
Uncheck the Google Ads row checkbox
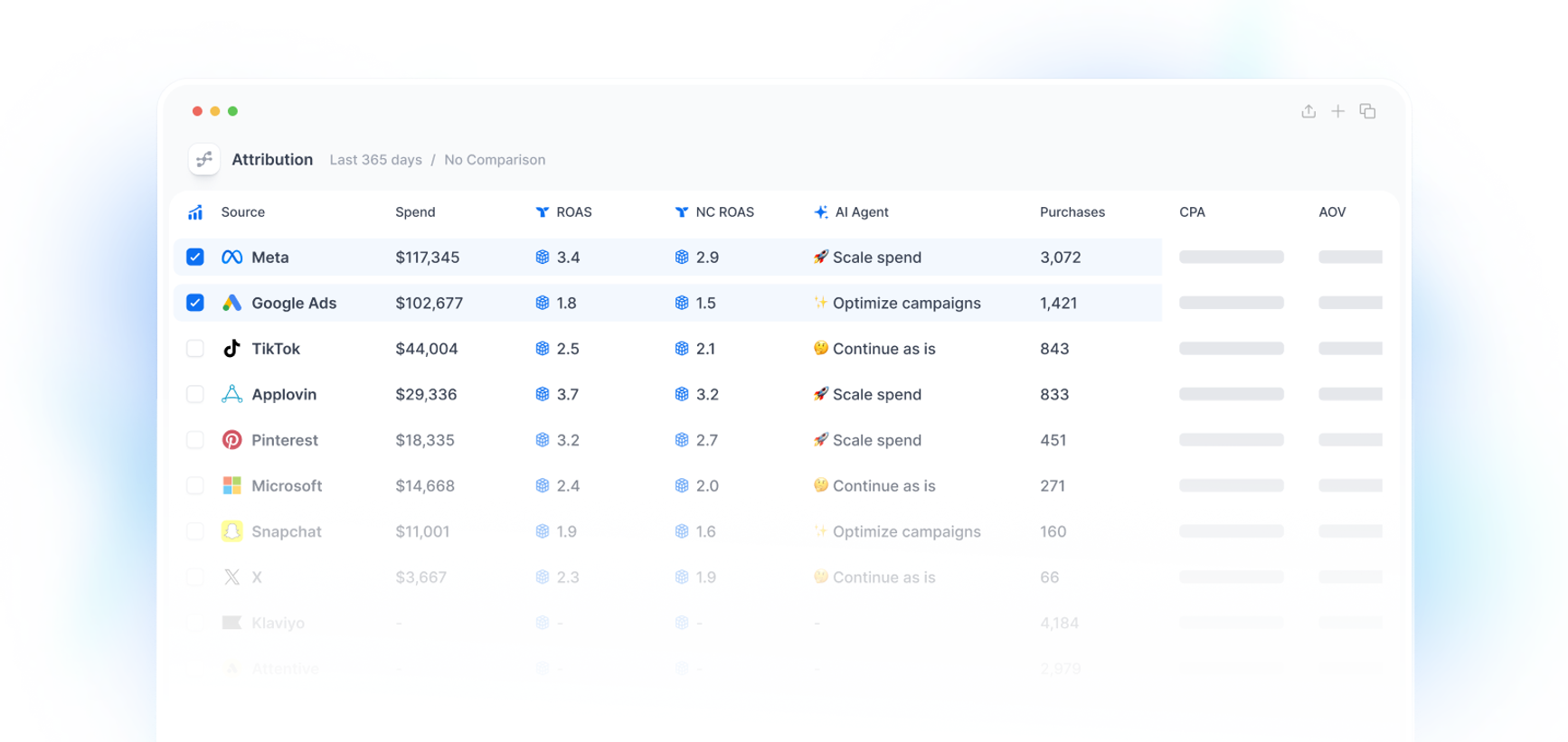pos(195,303)
